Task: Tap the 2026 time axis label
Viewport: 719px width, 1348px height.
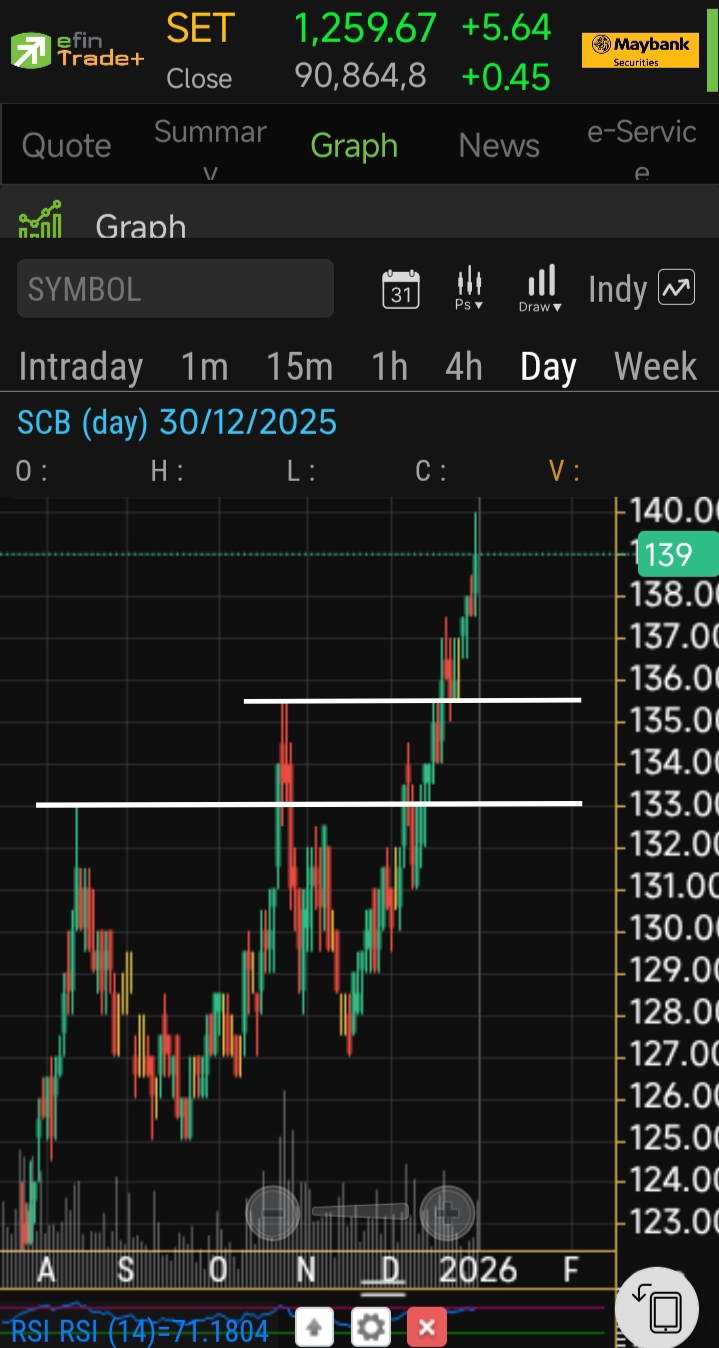Action: pyautogui.click(x=478, y=1270)
